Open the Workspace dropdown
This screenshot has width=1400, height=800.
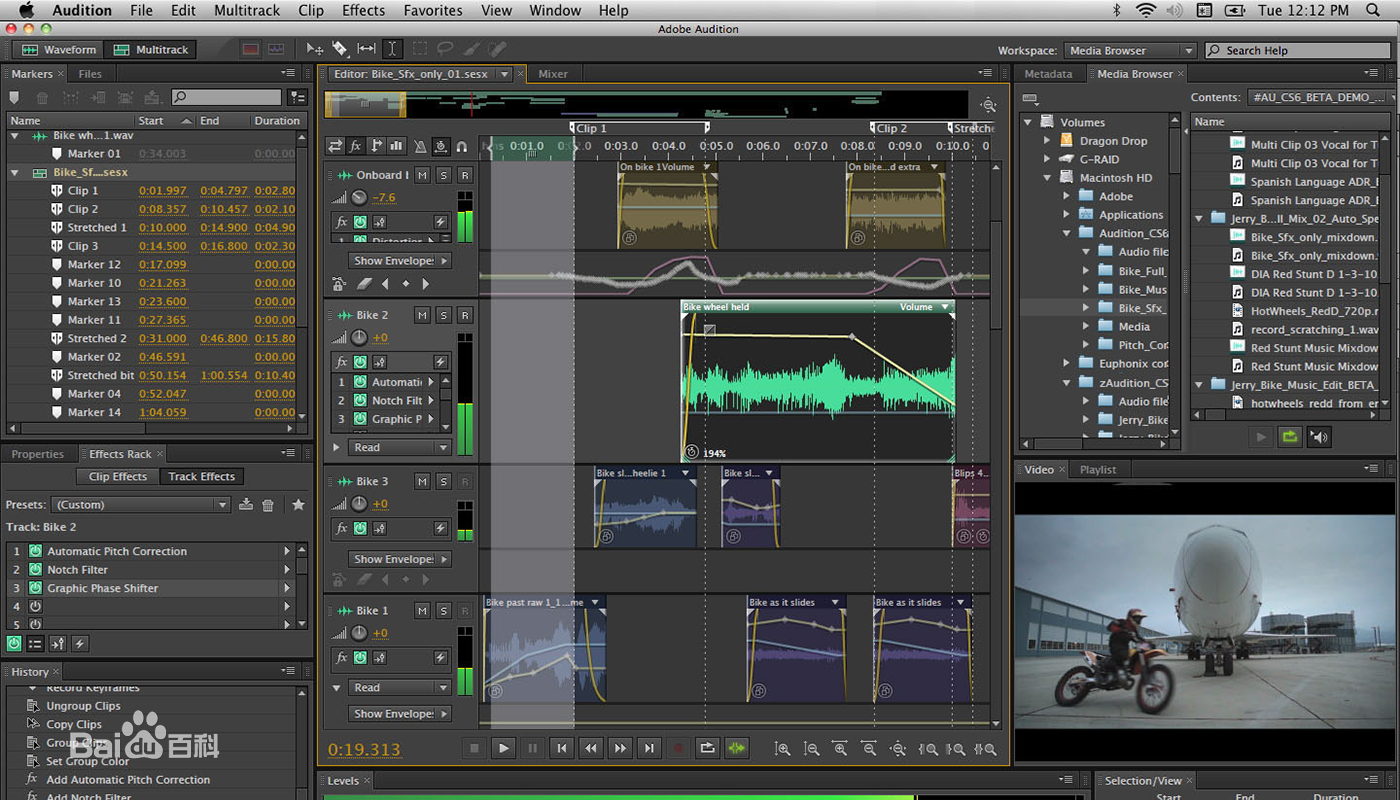click(1129, 50)
